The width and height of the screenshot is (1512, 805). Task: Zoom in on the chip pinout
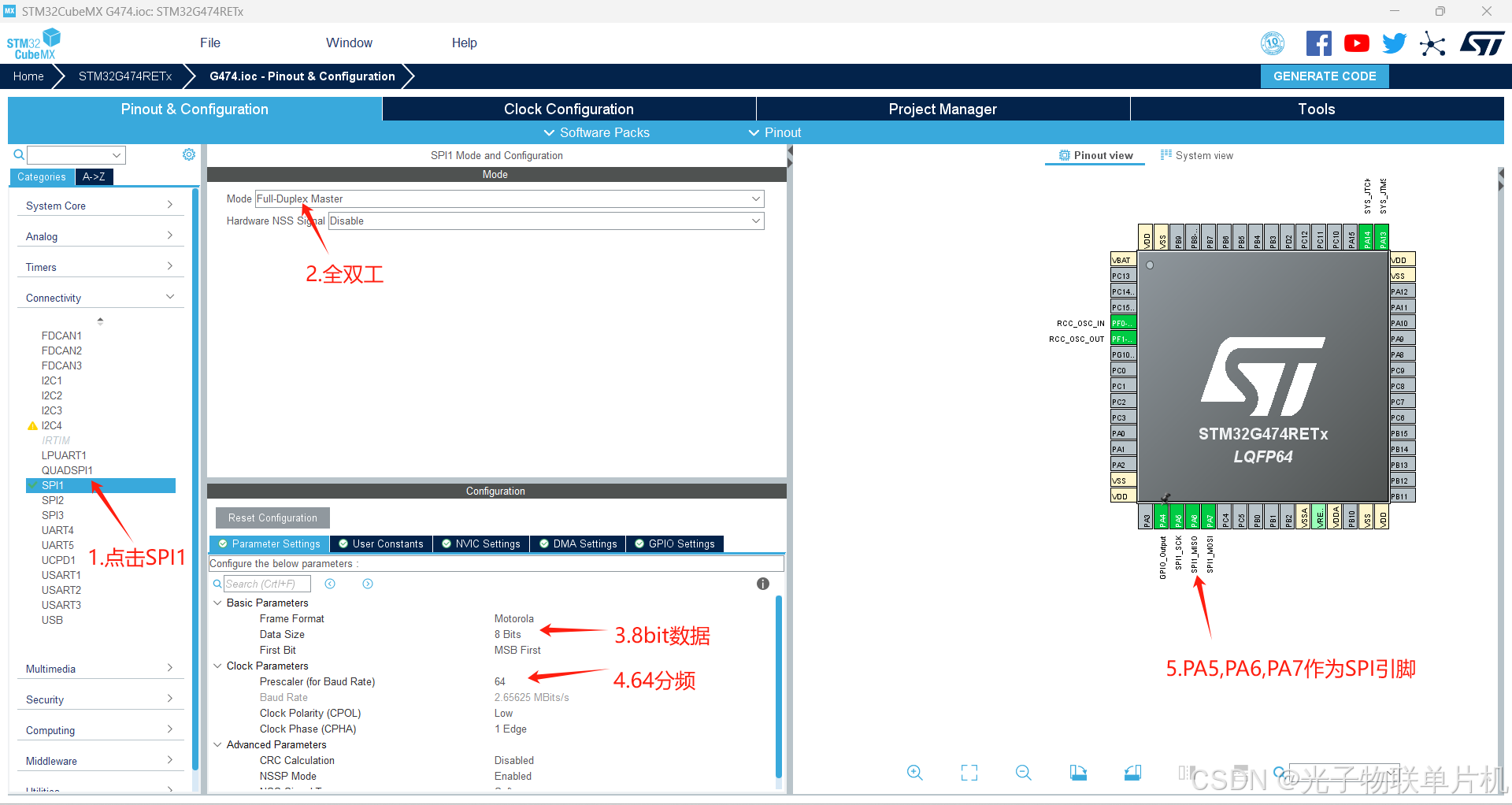(x=914, y=773)
